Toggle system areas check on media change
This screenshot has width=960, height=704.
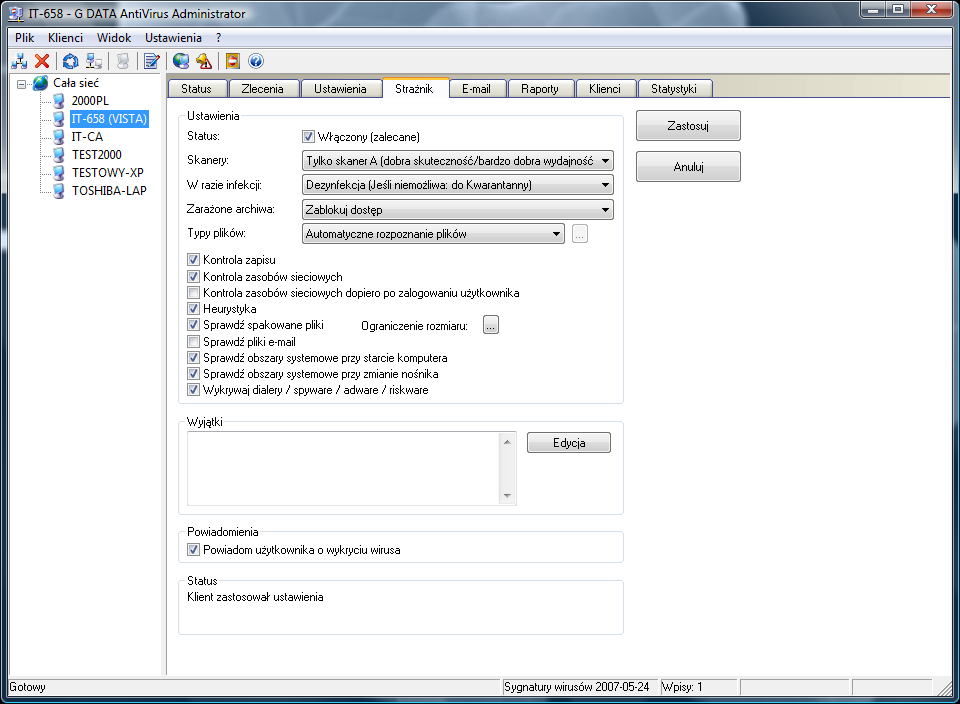click(x=193, y=373)
